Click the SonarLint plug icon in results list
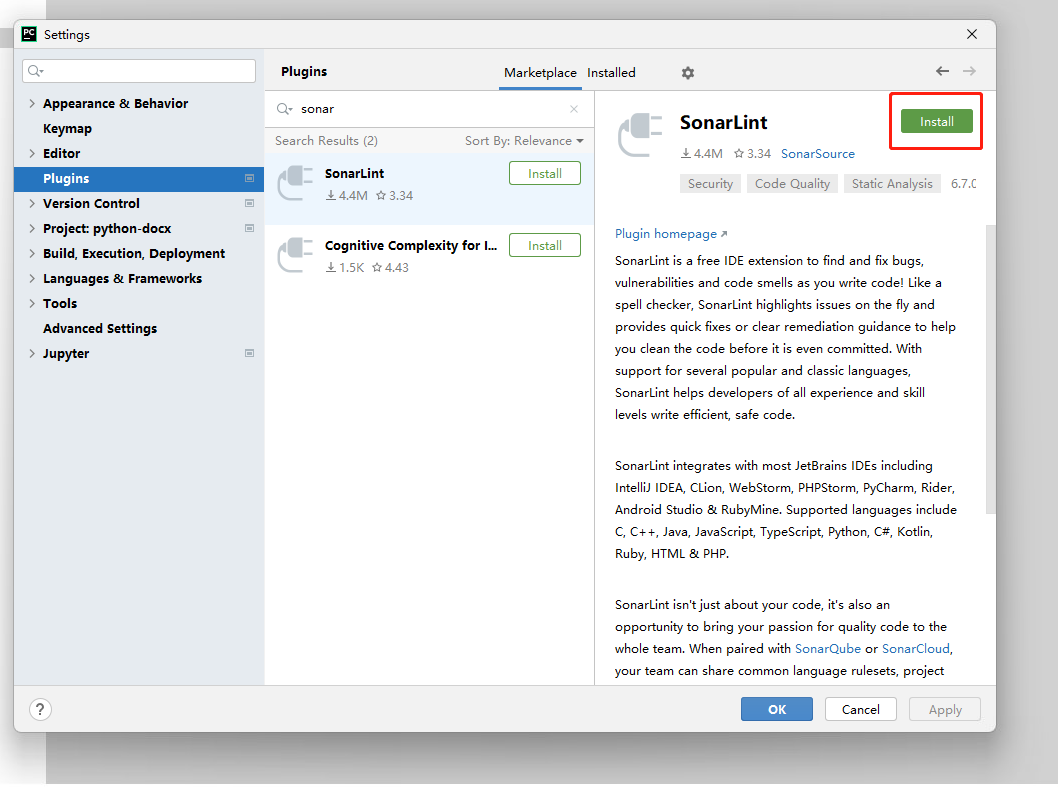1060x787 pixels. (x=295, y=183)
